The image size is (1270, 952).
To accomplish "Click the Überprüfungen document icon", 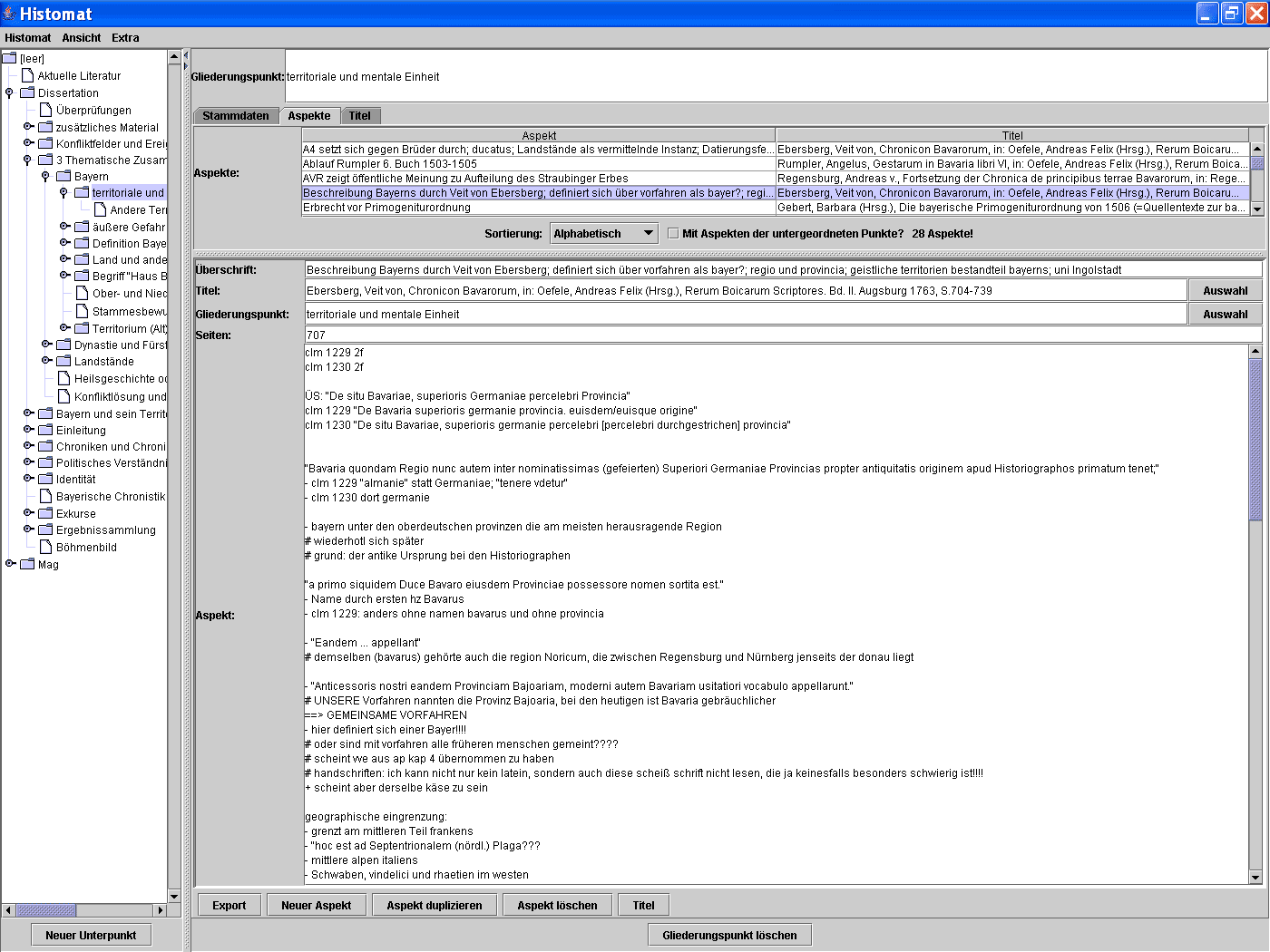I will pyautogui.click(x=46, y=111).
